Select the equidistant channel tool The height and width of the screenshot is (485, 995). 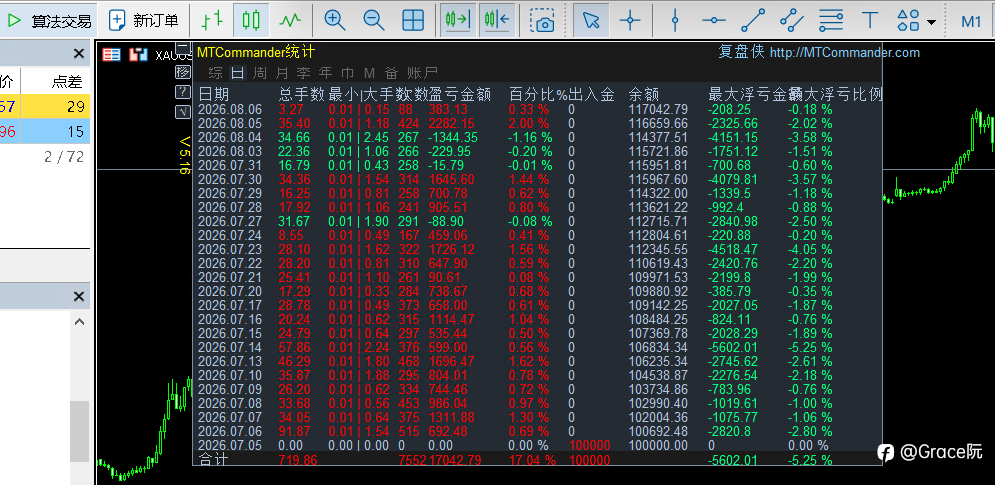coord(792,20)
